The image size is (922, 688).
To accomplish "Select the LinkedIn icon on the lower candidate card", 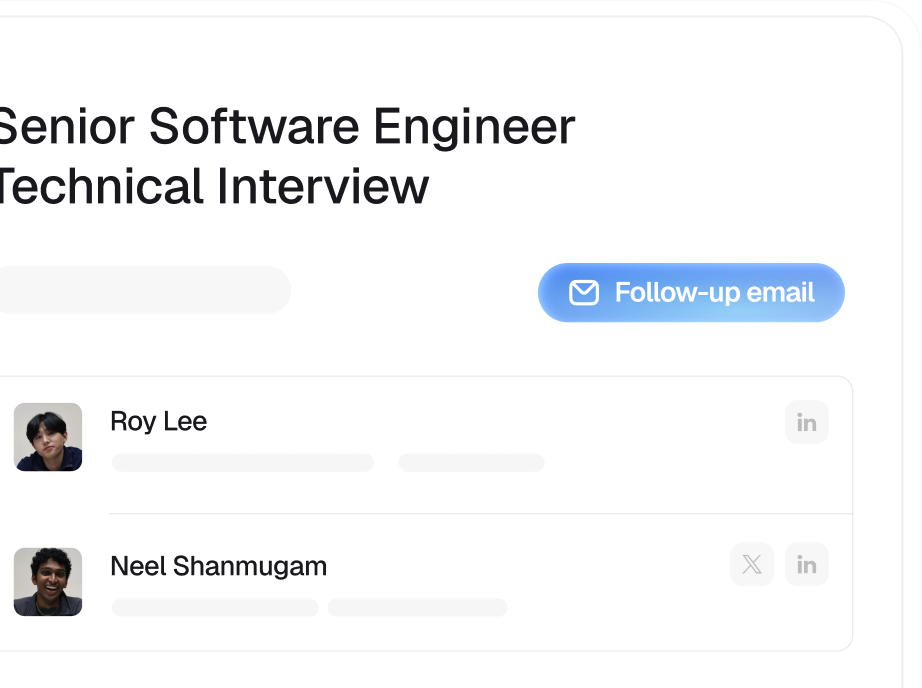I will [806, 564].
